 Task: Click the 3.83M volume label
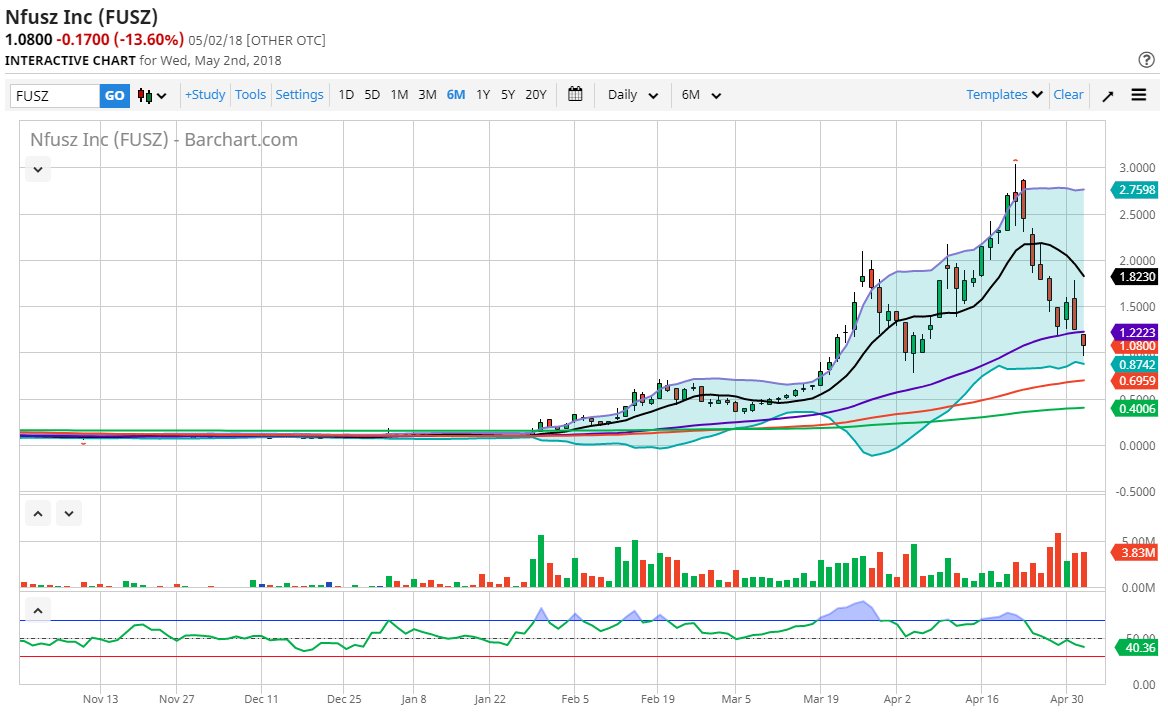(x=1136, y=553)
